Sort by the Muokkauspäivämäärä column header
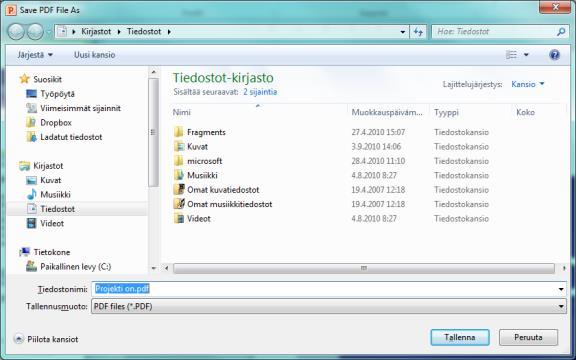The width and height of the screenshot is (576, 360). tap(388, 112)
